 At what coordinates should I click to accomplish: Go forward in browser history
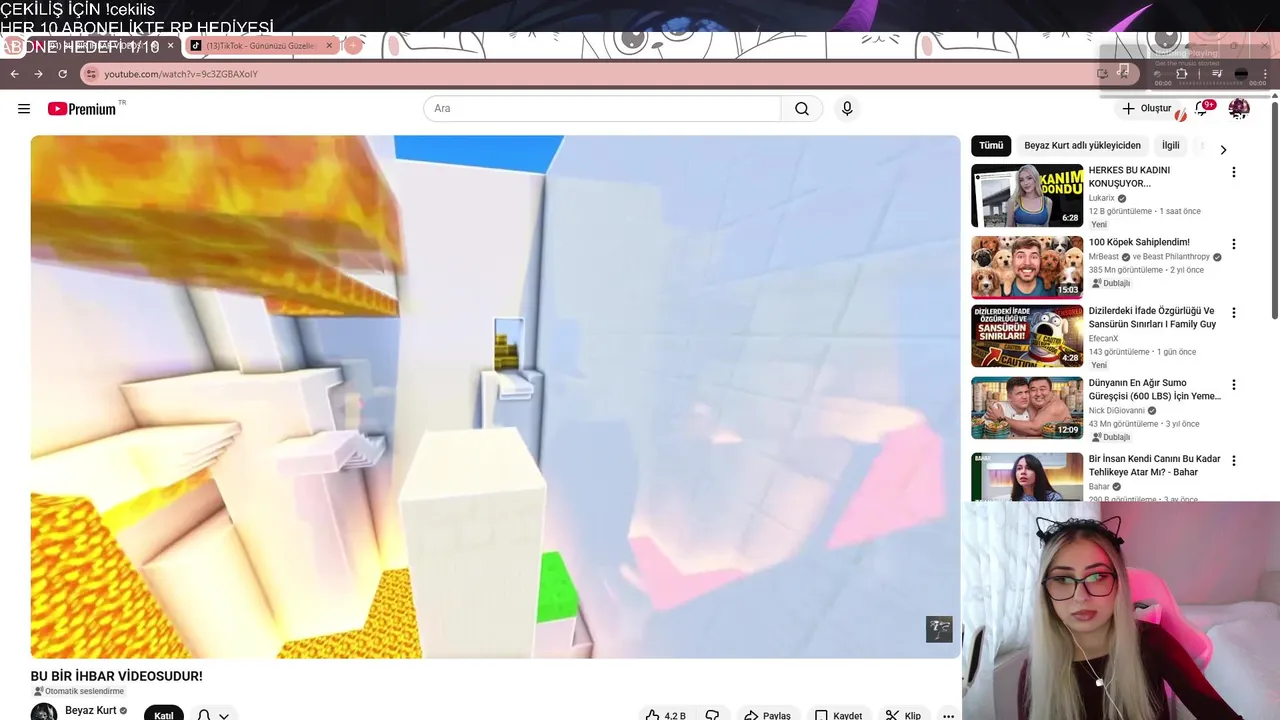coord(38,74)
